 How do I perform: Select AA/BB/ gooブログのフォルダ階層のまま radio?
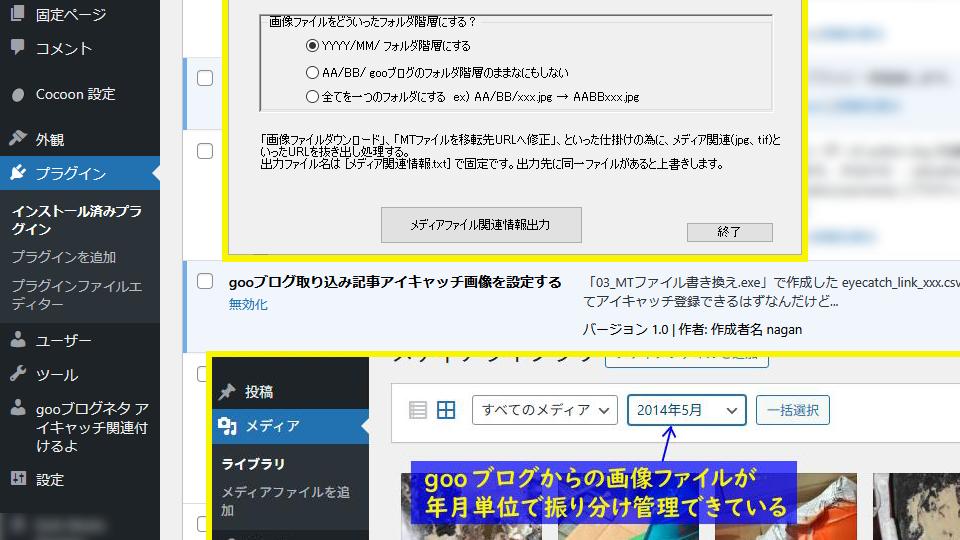pos(312,72)
